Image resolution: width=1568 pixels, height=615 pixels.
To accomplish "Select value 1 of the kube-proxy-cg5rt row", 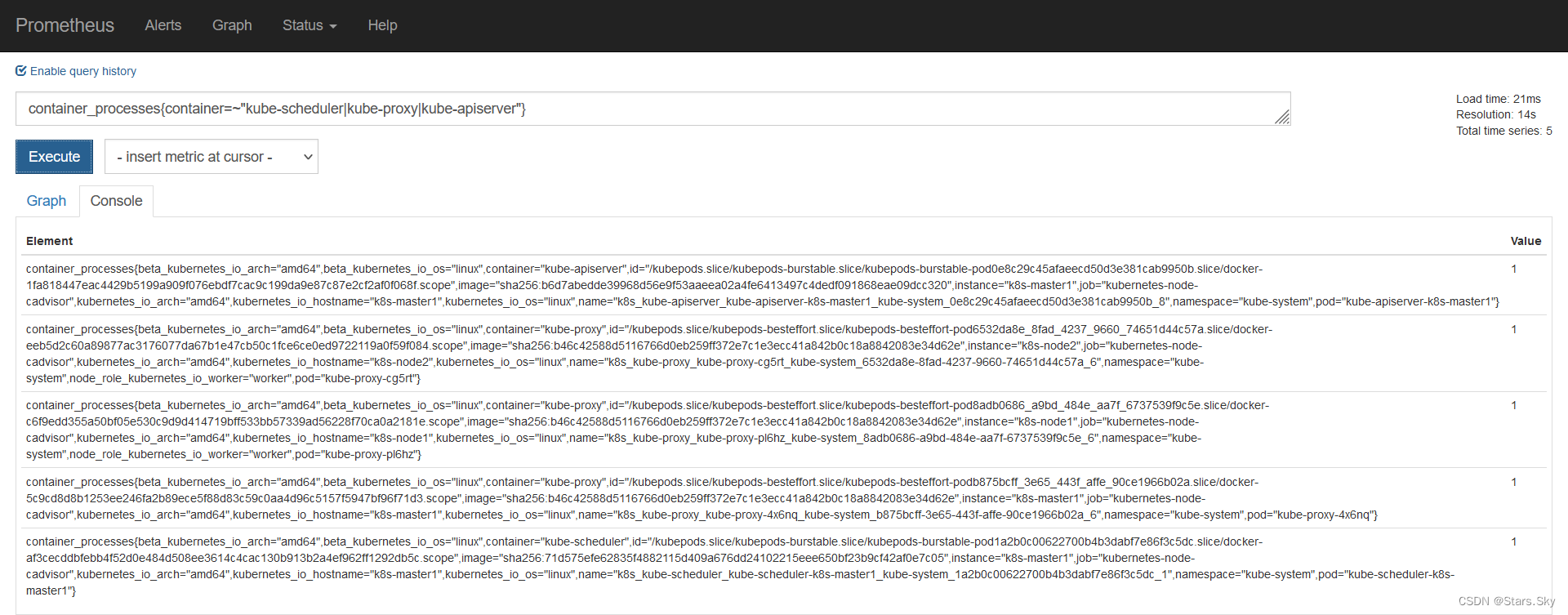I will click(1513, 329).
